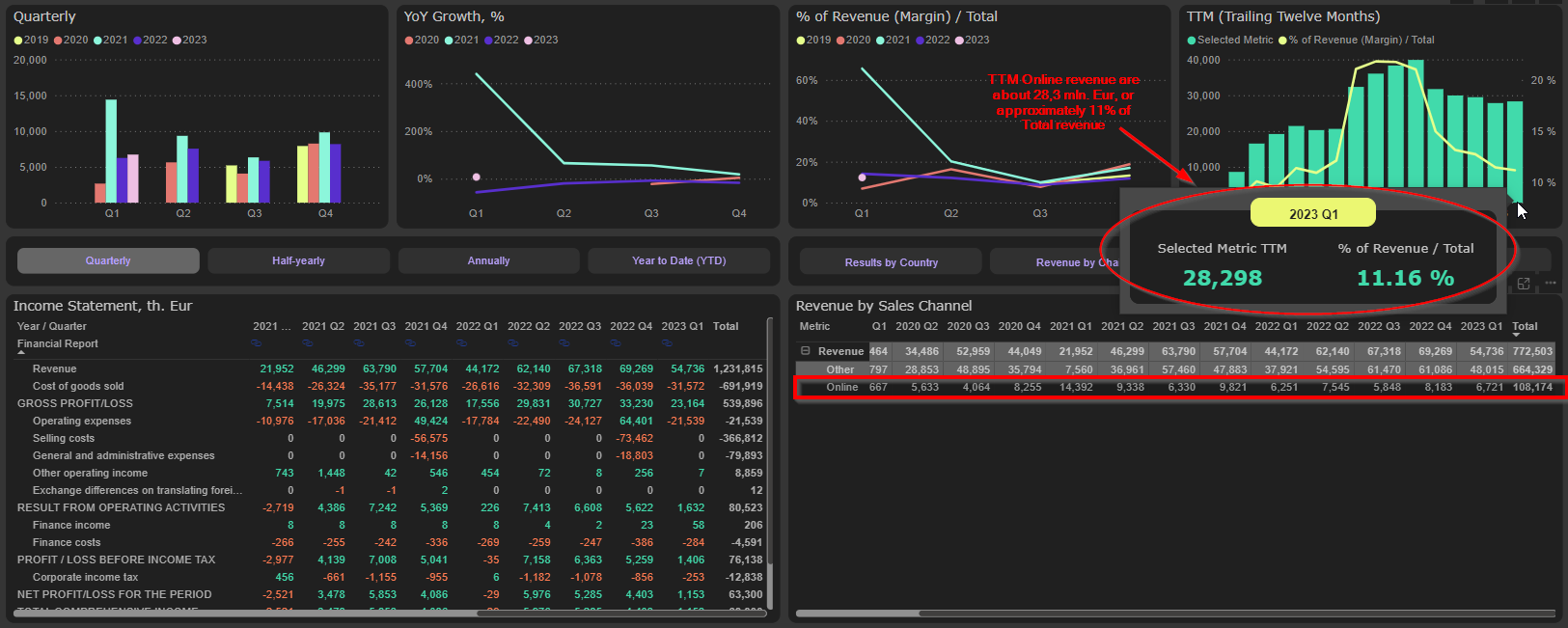Switch to Half-yearly view
1568x628 pixels.
tap(298, 260)
